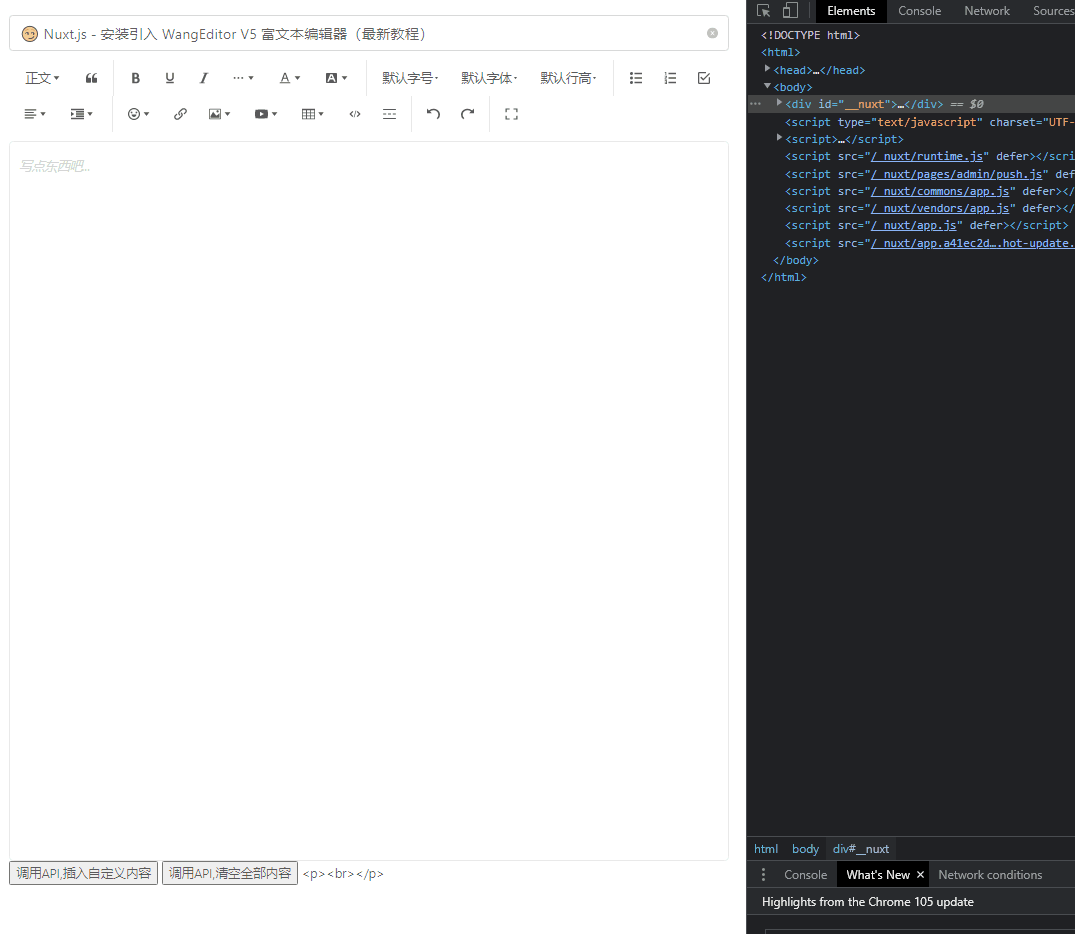The image size is (1075, 934).
Task: Close the What's New drawer tab
Action: coord(920,875)
